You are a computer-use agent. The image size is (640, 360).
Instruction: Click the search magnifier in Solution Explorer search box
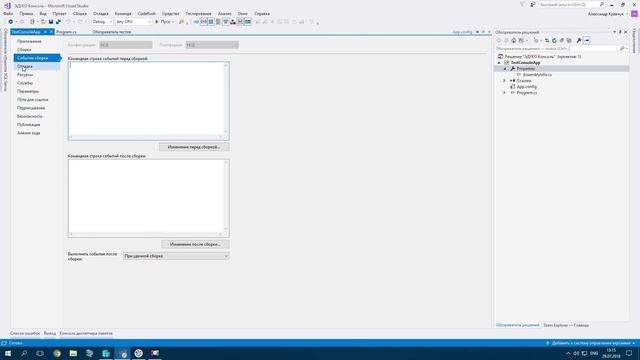coord(622,49)
